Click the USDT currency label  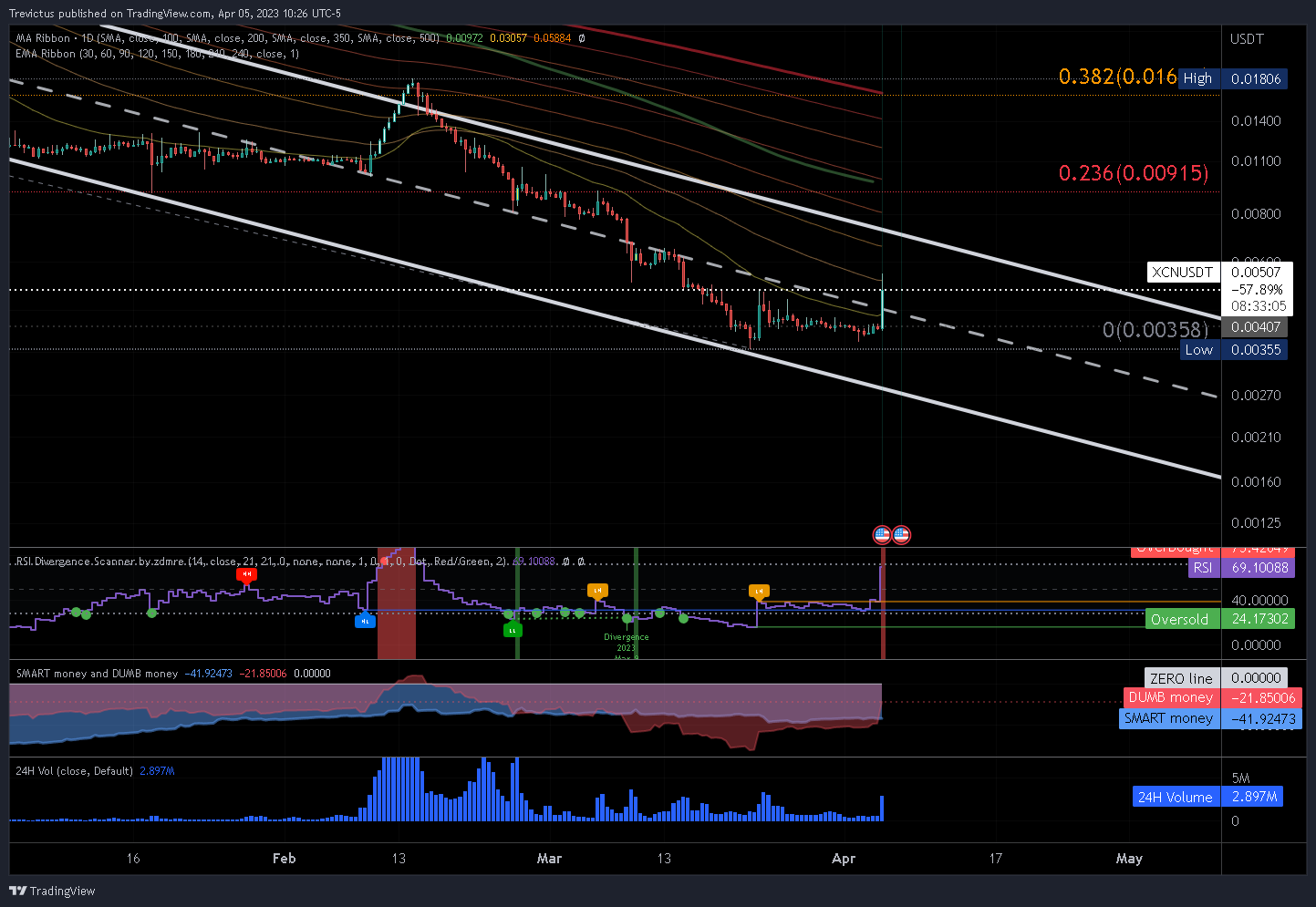(x=1247, y=39)
